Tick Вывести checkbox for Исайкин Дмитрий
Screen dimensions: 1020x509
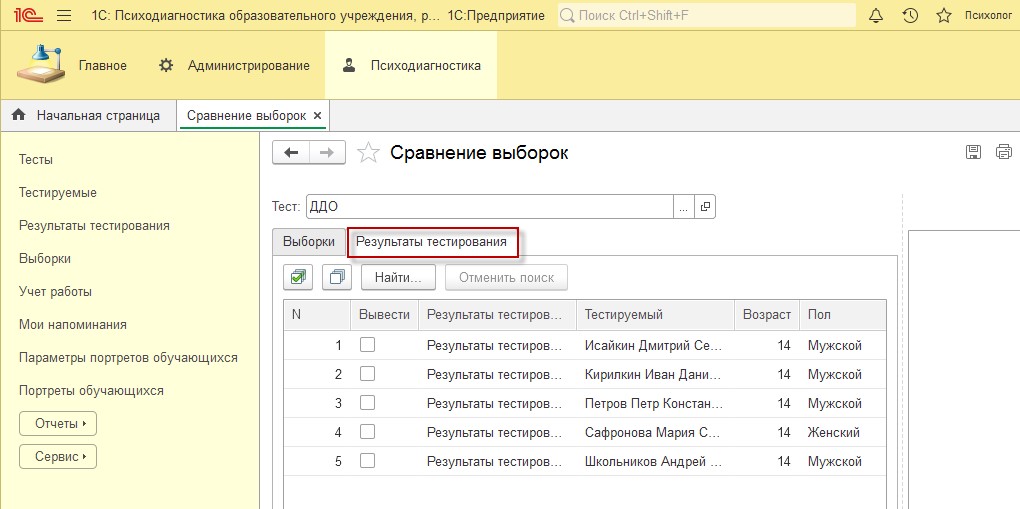tap(368, 345)
